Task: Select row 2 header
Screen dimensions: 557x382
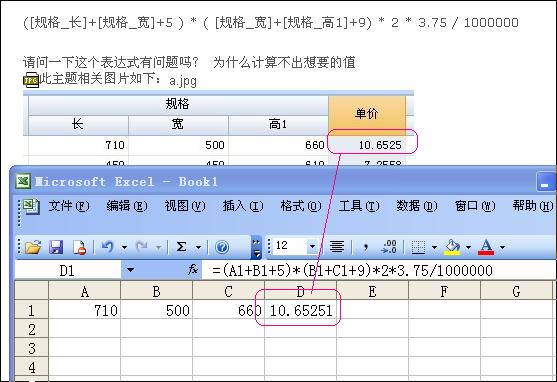Action: [31, 329]
